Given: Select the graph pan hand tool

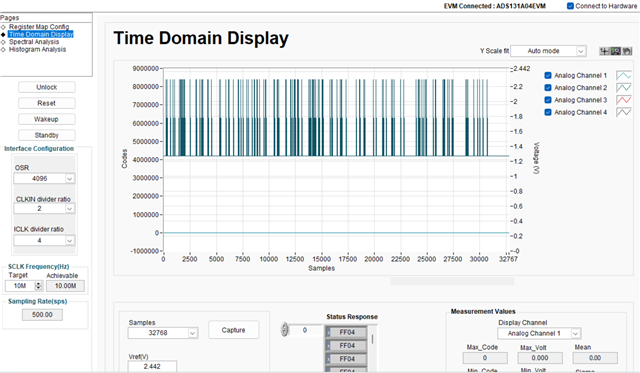Looking at the screenshot, I should 627,51.
